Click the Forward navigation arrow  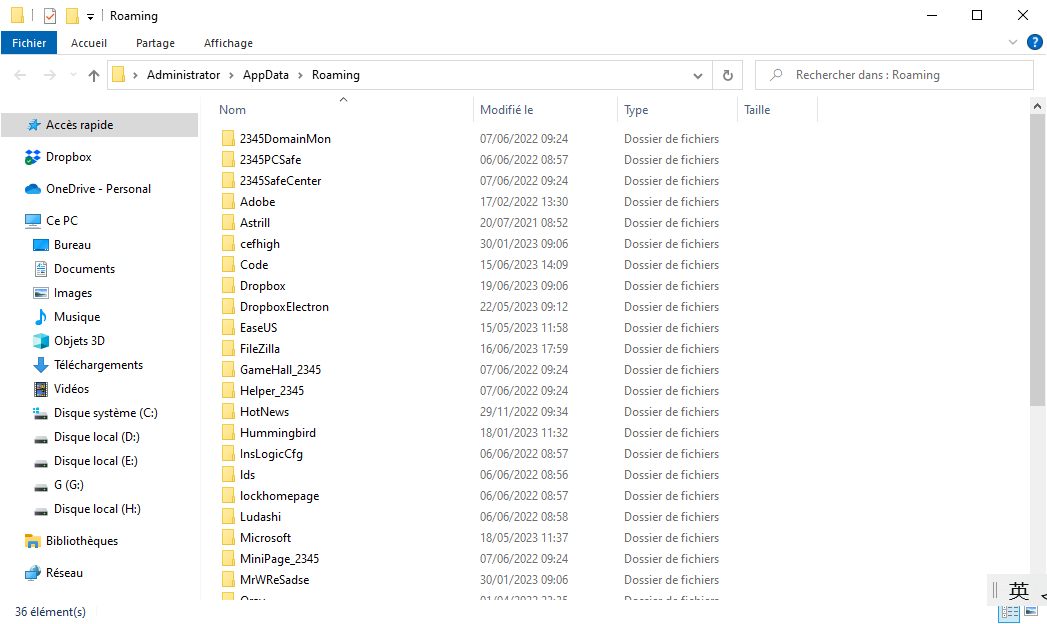coord(49,75)
